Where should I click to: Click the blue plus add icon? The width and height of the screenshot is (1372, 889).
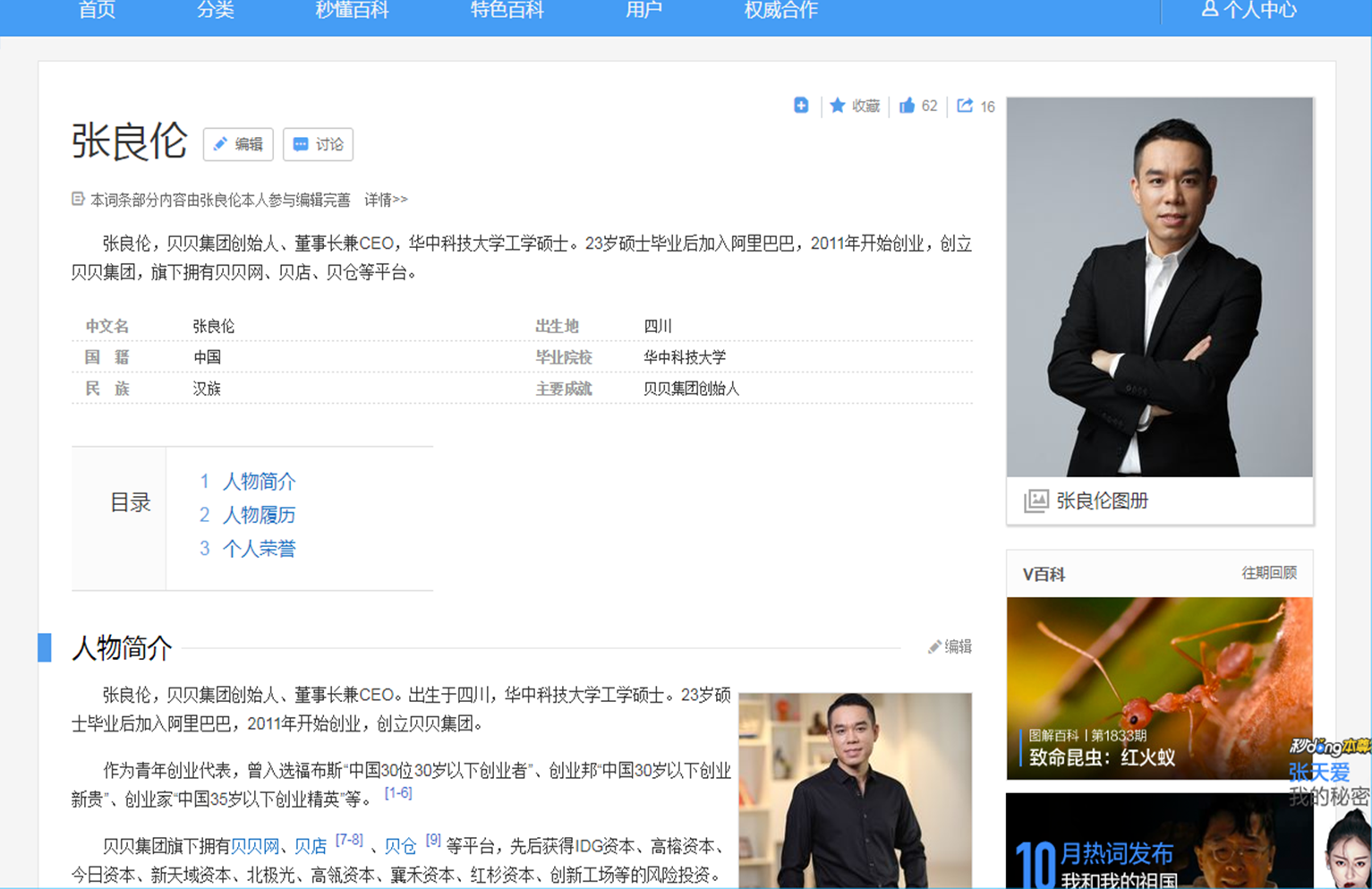click(x=801, y=106)
